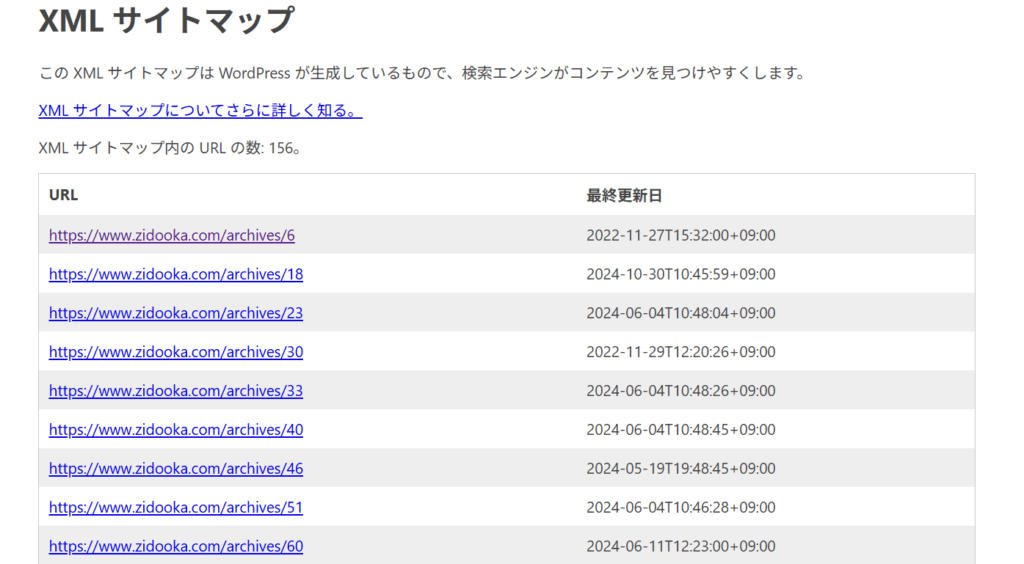Click the URL count text showing 156
This screenshot has height=564, width=1024.
tap(170, 149)
